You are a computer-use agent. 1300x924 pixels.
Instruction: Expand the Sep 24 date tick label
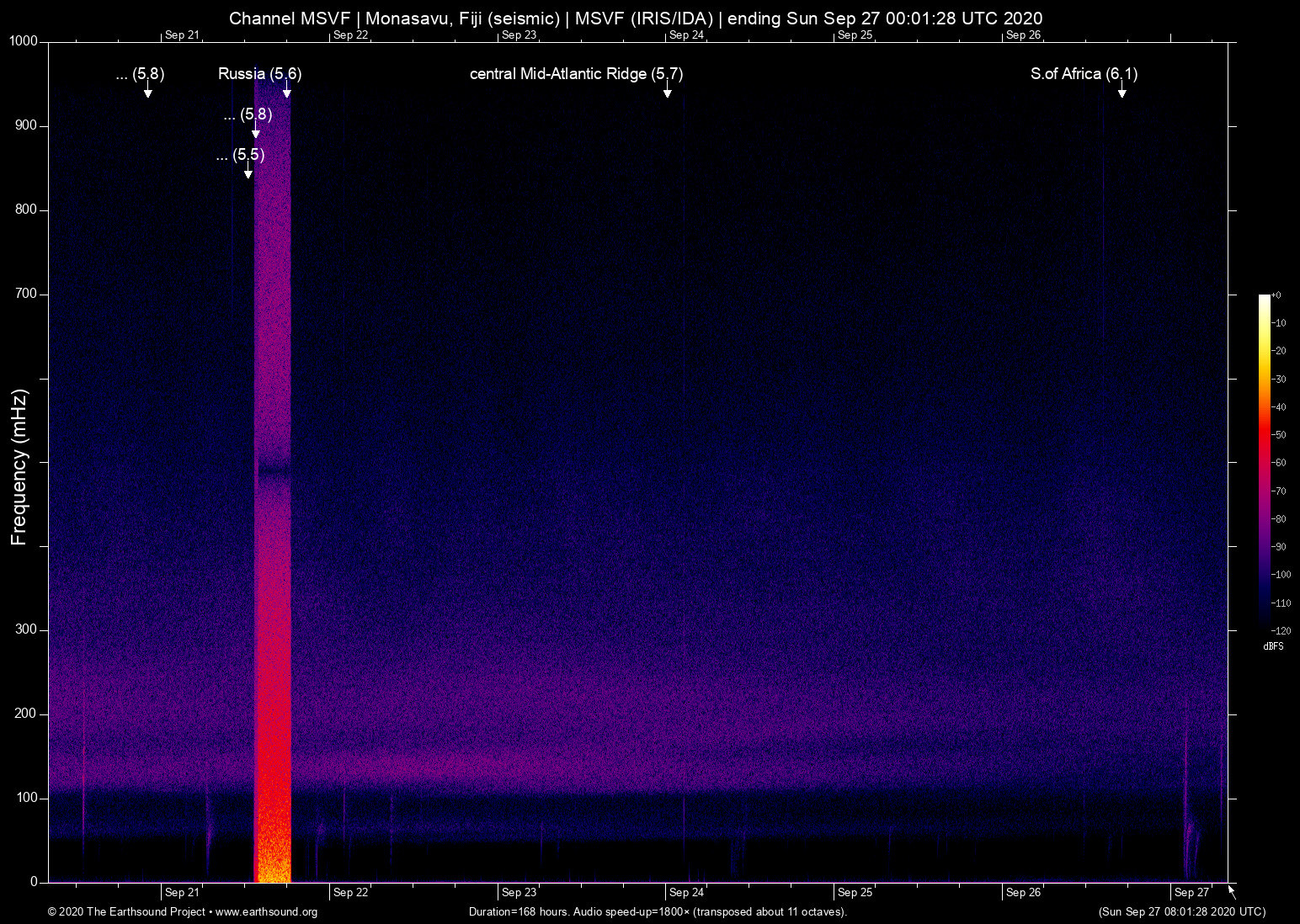[685, 35]
